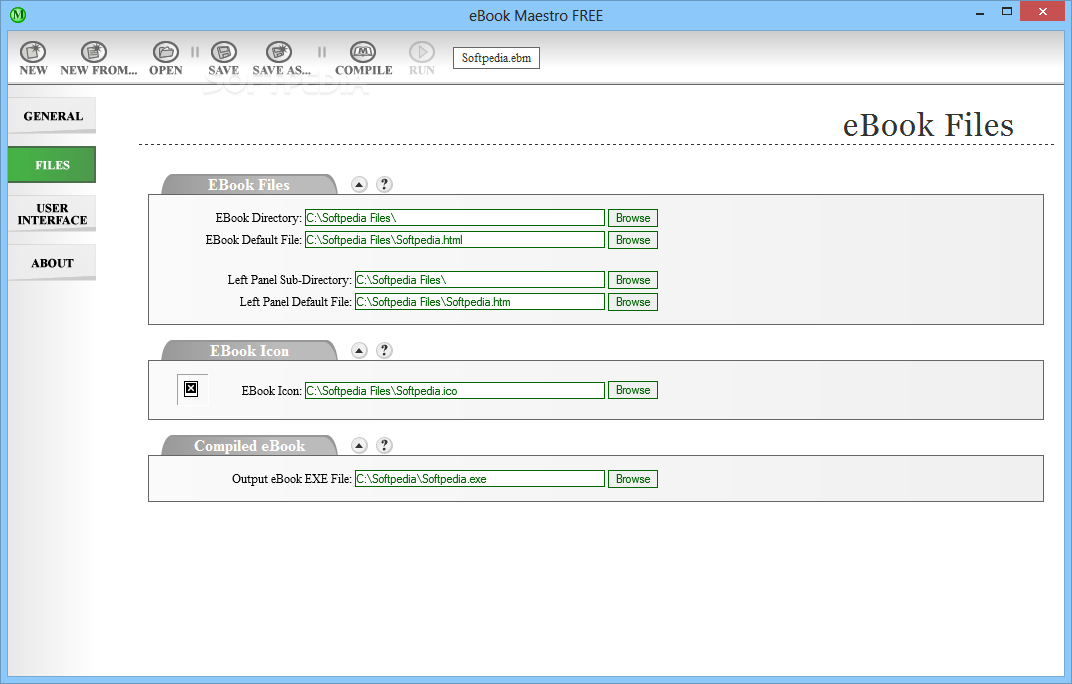Click the EBook Default File field
1072x684 pixels.
click(x=455, y=240)
